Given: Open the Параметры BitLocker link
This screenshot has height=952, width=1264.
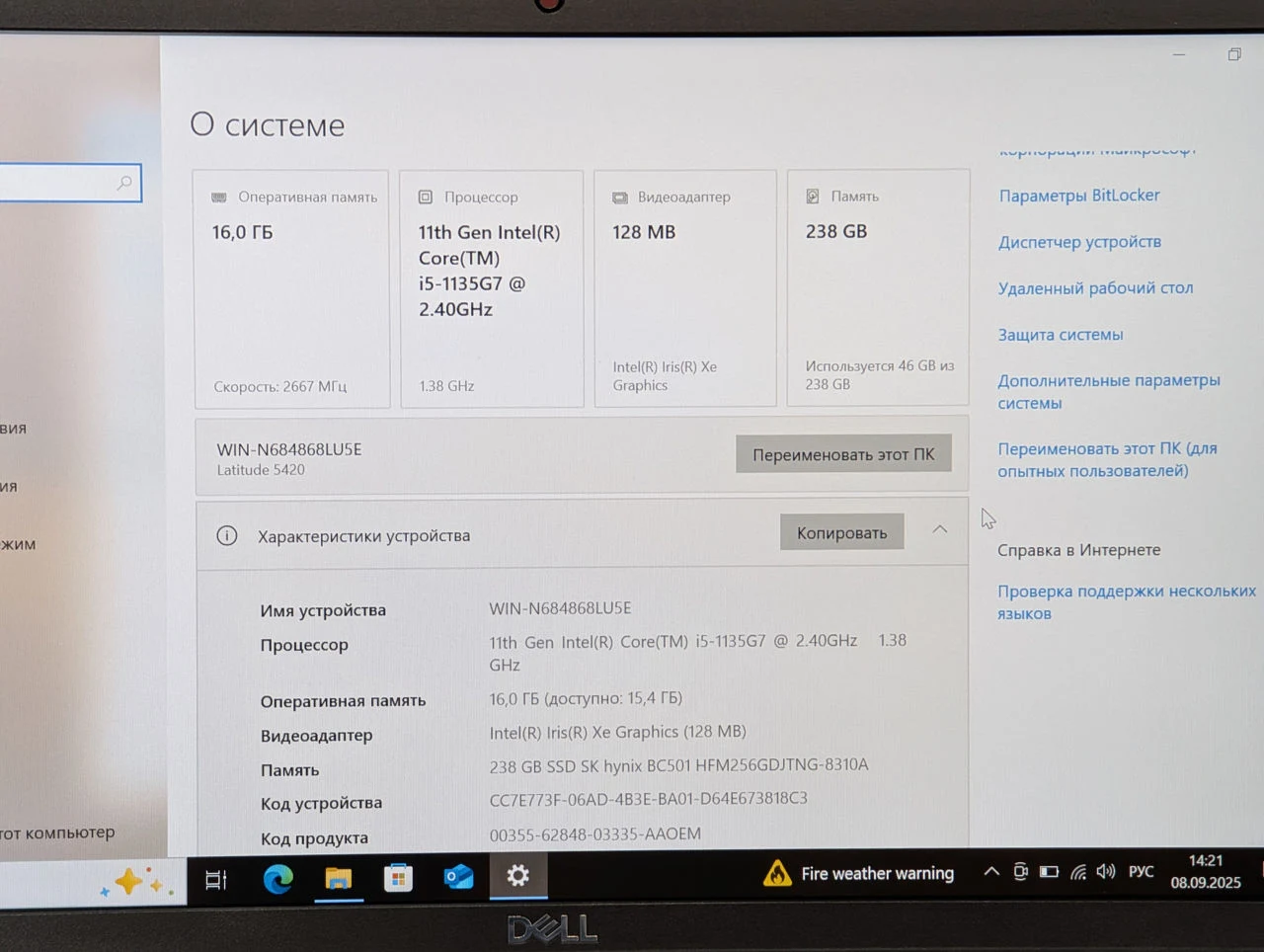Looking at the screenshot, I should pos(1079,196).
